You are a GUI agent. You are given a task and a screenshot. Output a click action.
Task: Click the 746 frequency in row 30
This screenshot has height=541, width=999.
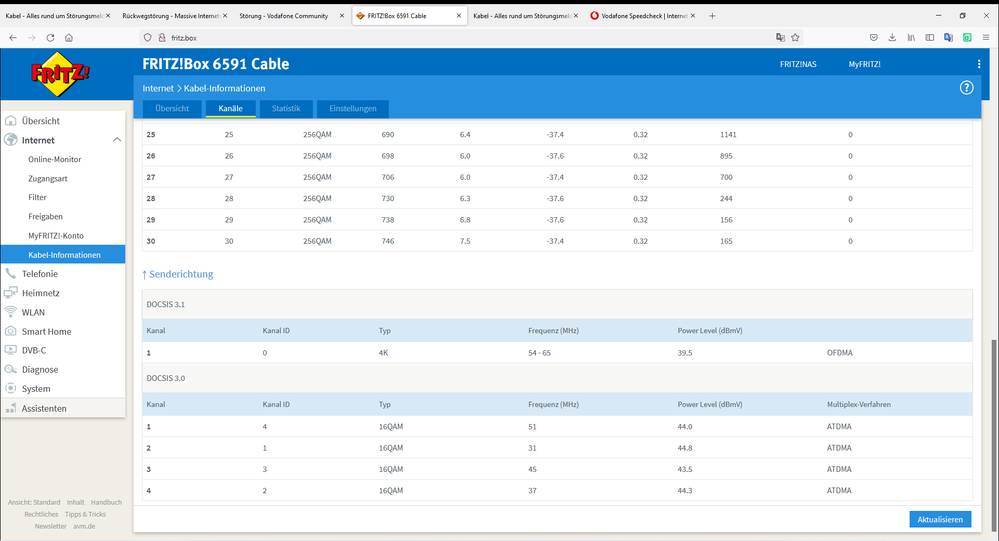click(x=388, y=241)
